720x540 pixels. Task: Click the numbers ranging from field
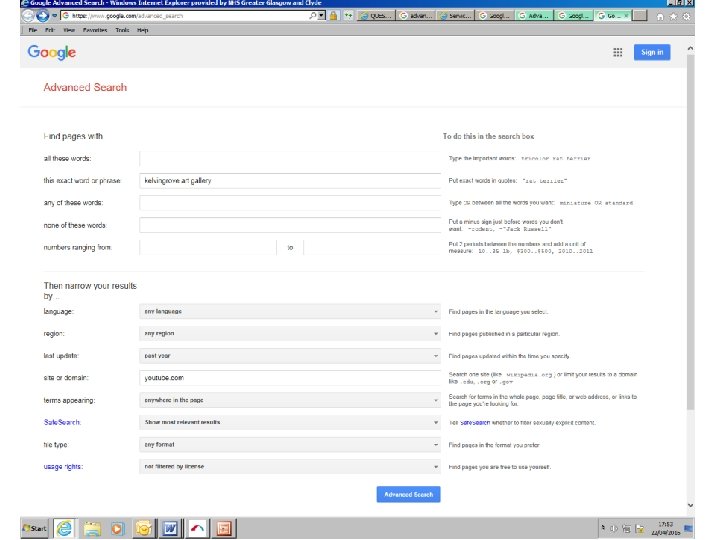tap(208, 247)
